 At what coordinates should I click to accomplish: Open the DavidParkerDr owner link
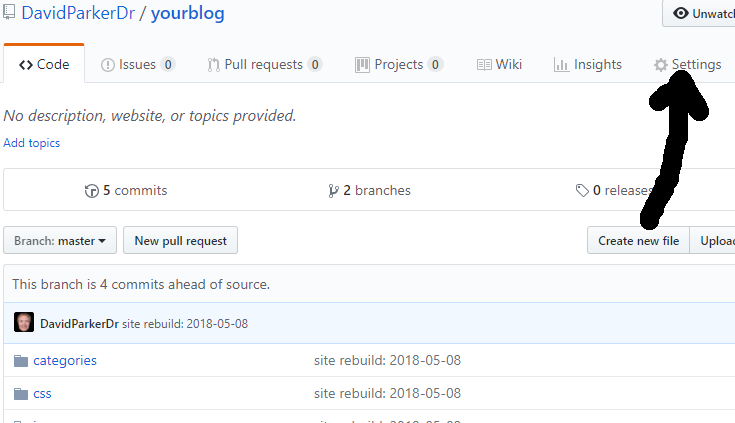pyautogui.click(x=78, y=13)
